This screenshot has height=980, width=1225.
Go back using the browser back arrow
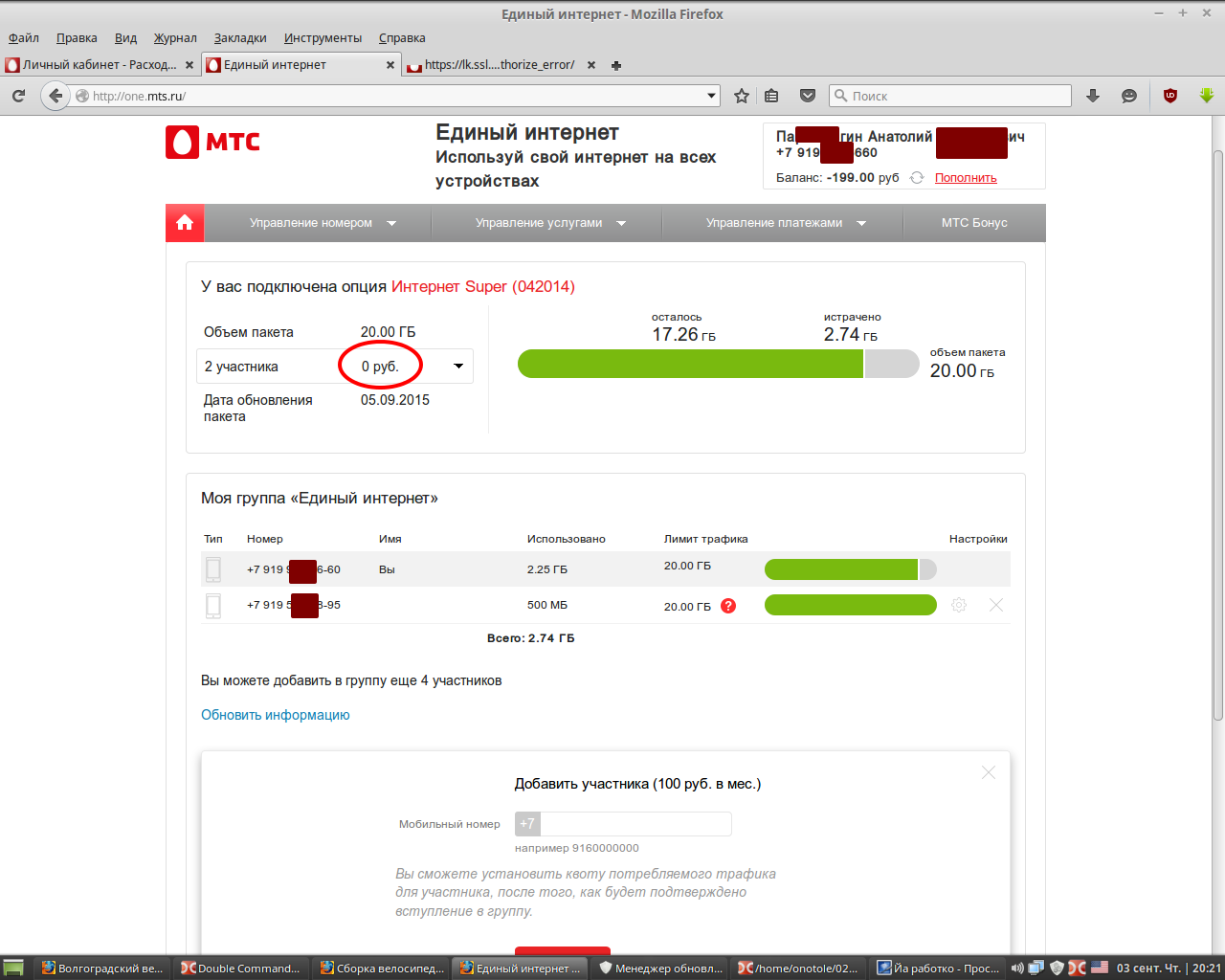pos(56,96)
